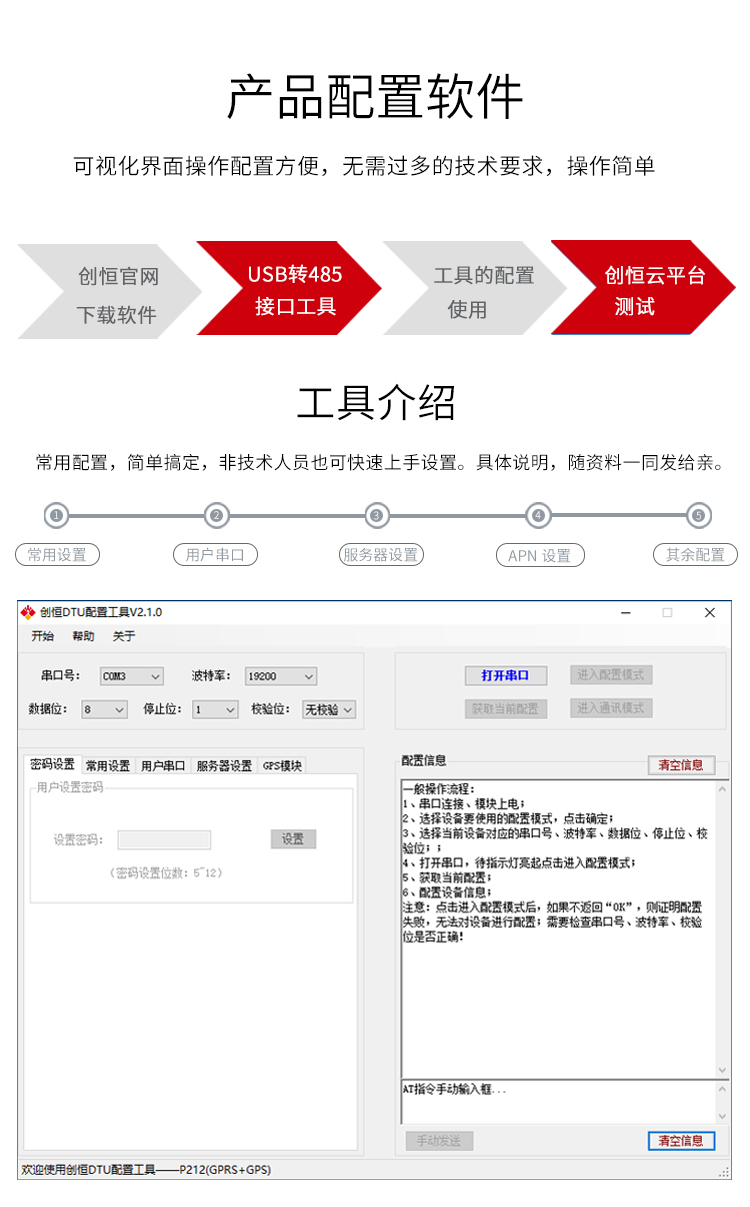Click the 进入配置模式 button
The image size is (750, 1207).
point(611,675)
